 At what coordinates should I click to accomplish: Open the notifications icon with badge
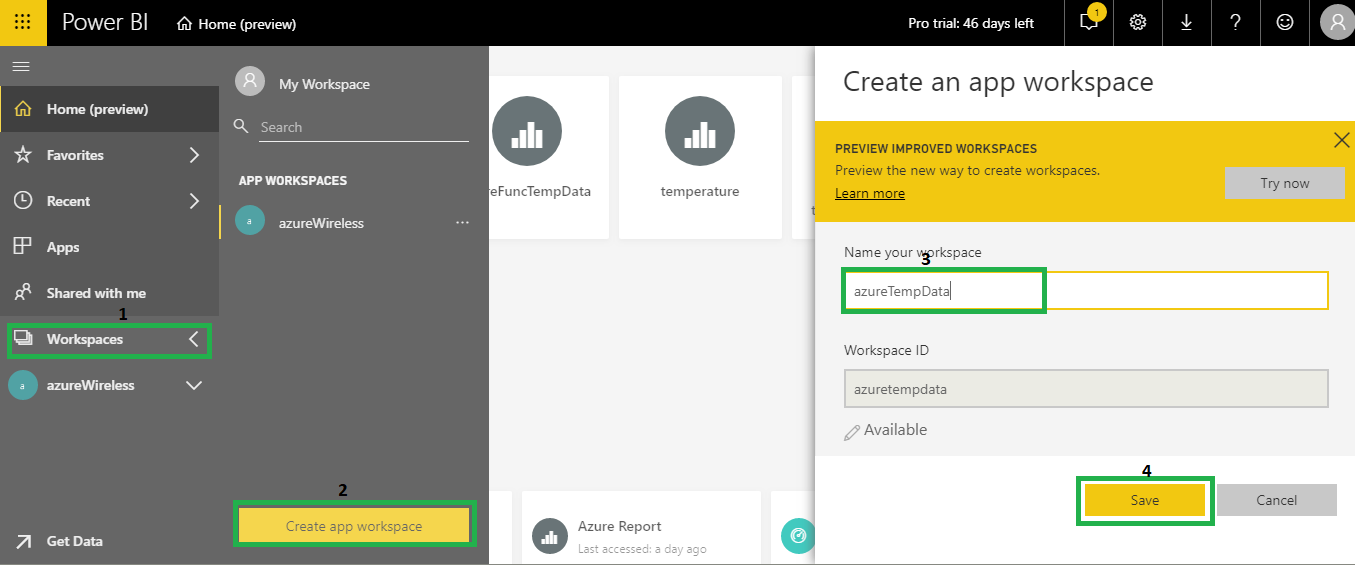tap(1090, 21)
